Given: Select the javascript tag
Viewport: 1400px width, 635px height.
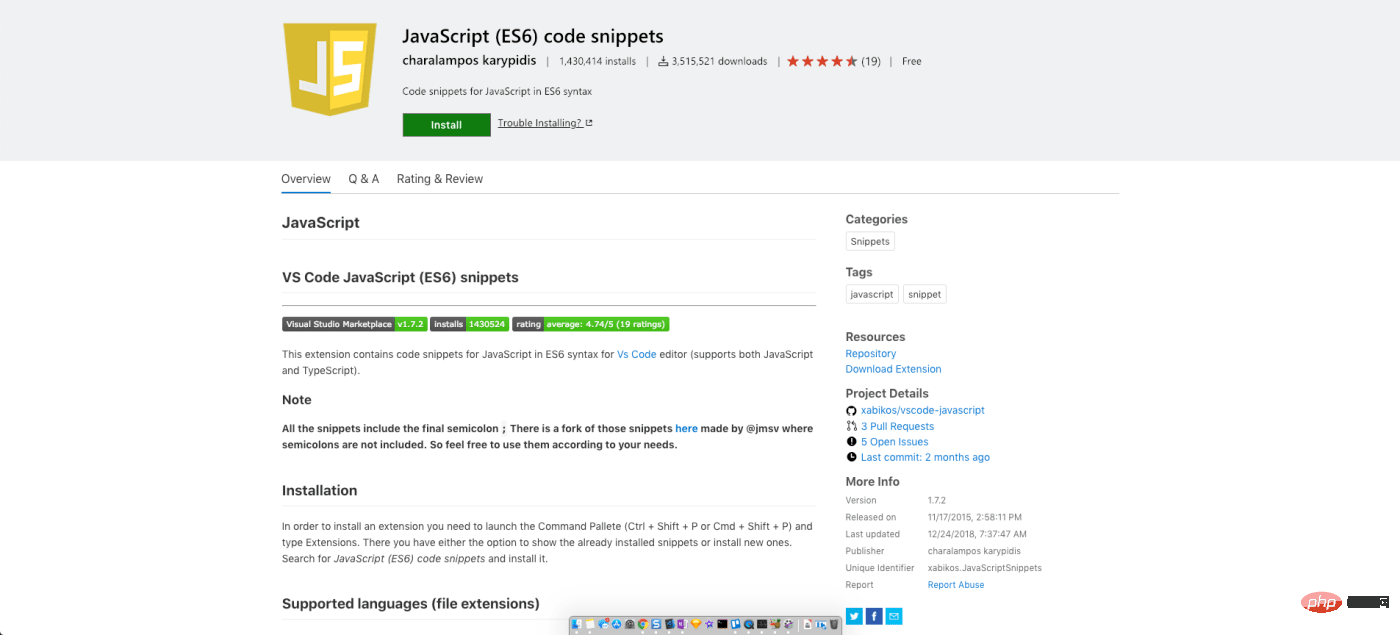Looking at the screenshot, I should point(872,294).
